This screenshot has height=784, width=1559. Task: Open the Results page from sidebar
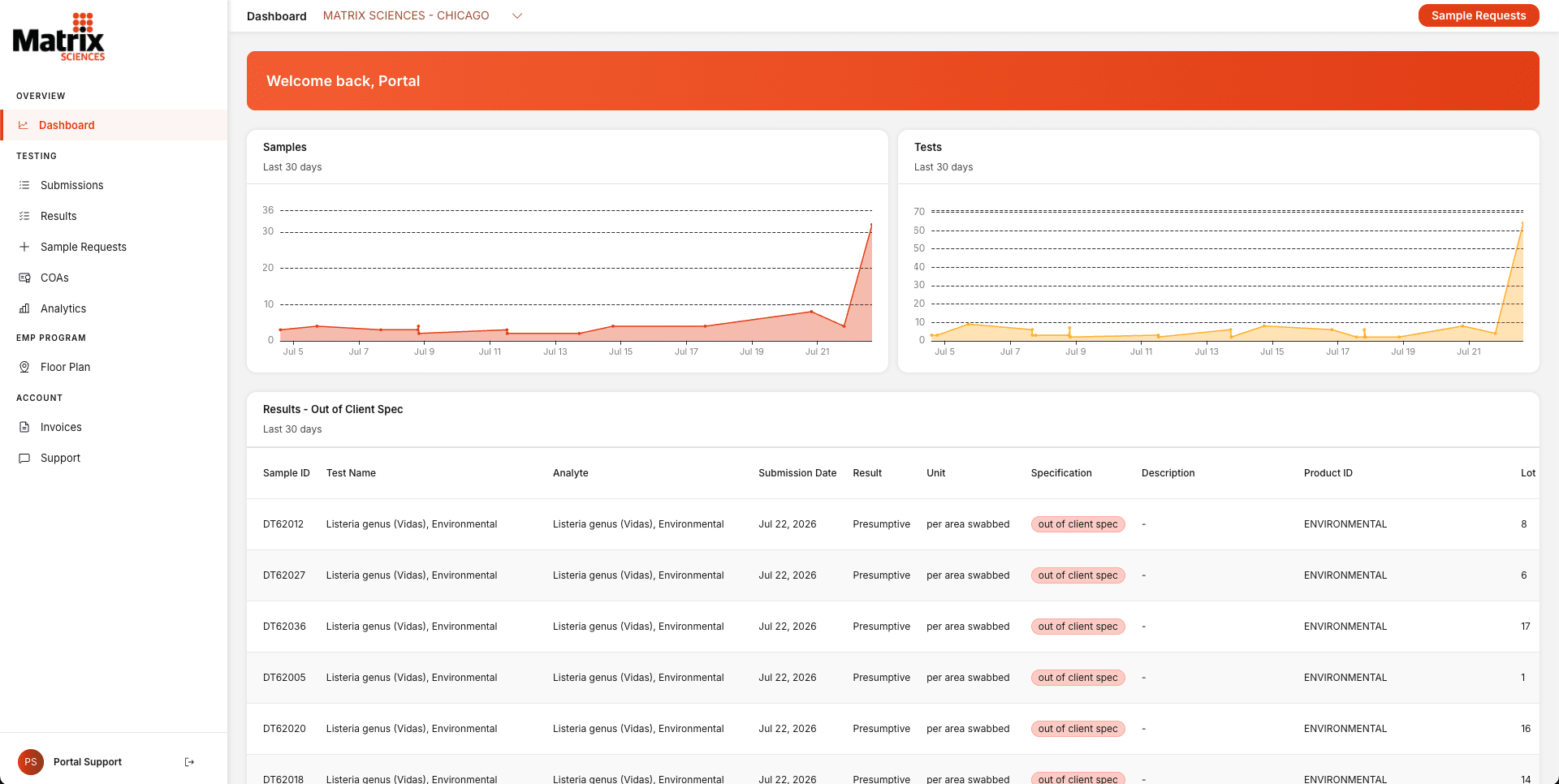click(114, 216)
